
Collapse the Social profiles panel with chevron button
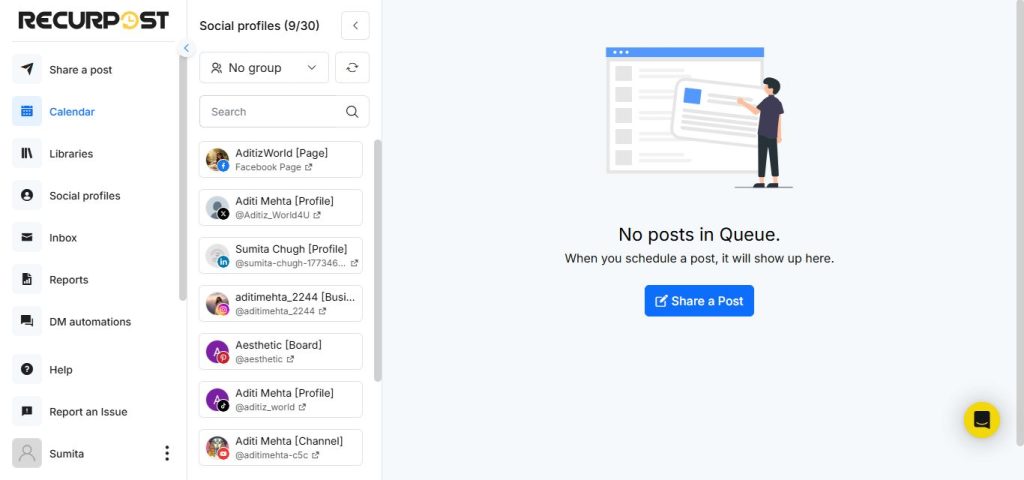(x=355, y=25)
